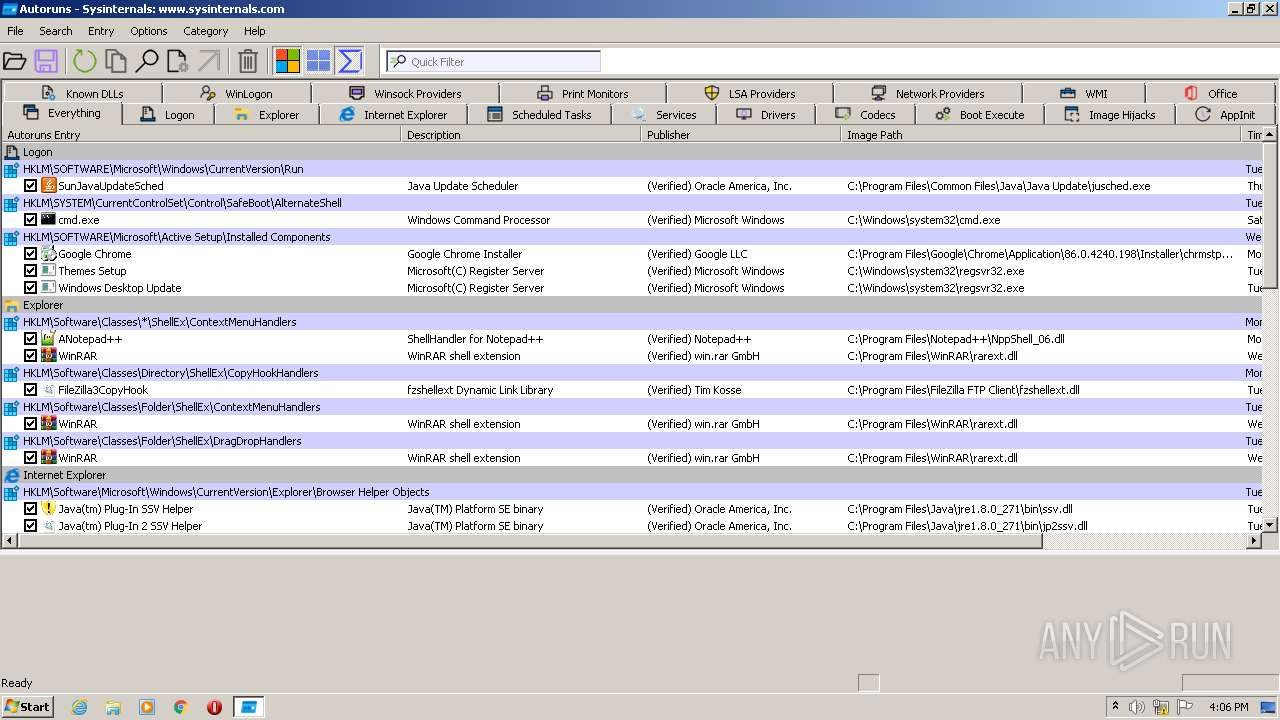Image resolution: width=1280 pixels, height=720 pixels.
Task: Switch to the Drivers tab
Action: coord(765,115)
